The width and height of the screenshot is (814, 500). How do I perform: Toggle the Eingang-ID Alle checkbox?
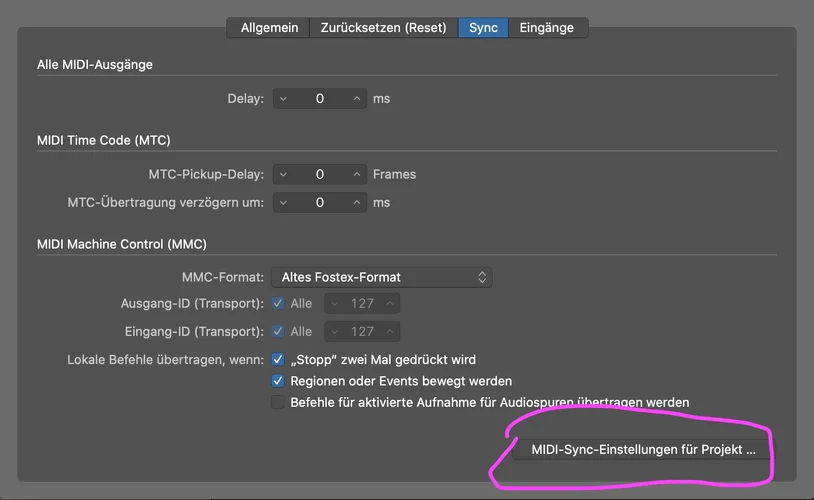pyautogui.click(x=279, y=331)
